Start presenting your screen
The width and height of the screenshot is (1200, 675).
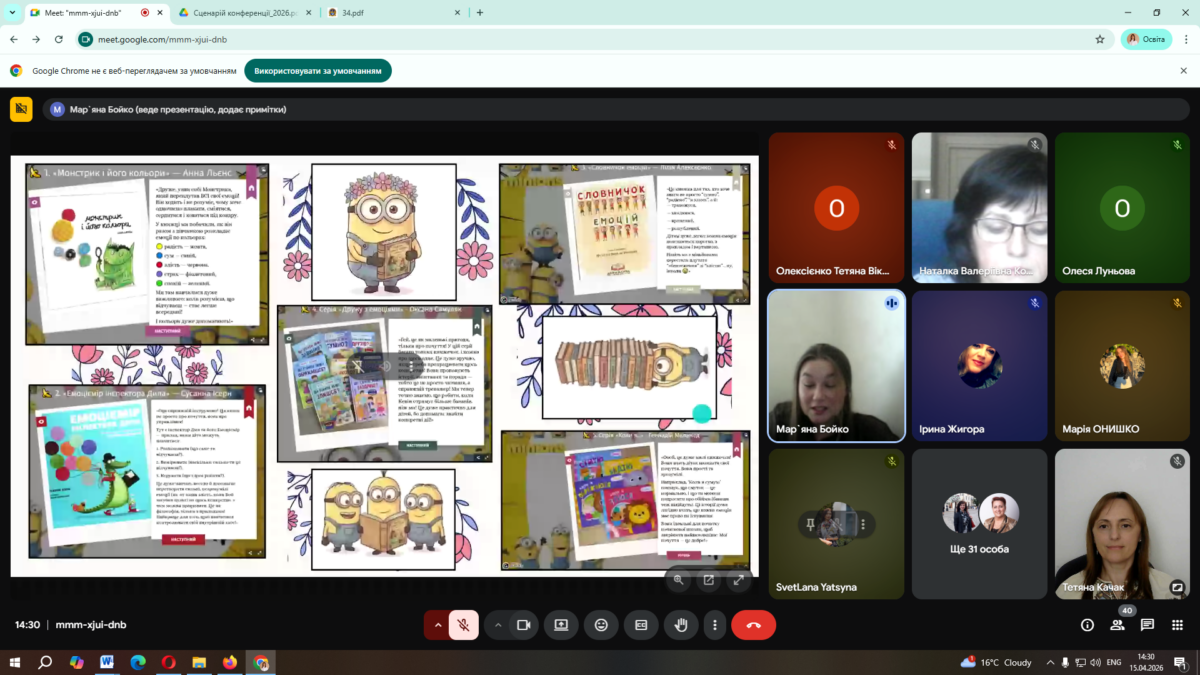tap(561, 625)
